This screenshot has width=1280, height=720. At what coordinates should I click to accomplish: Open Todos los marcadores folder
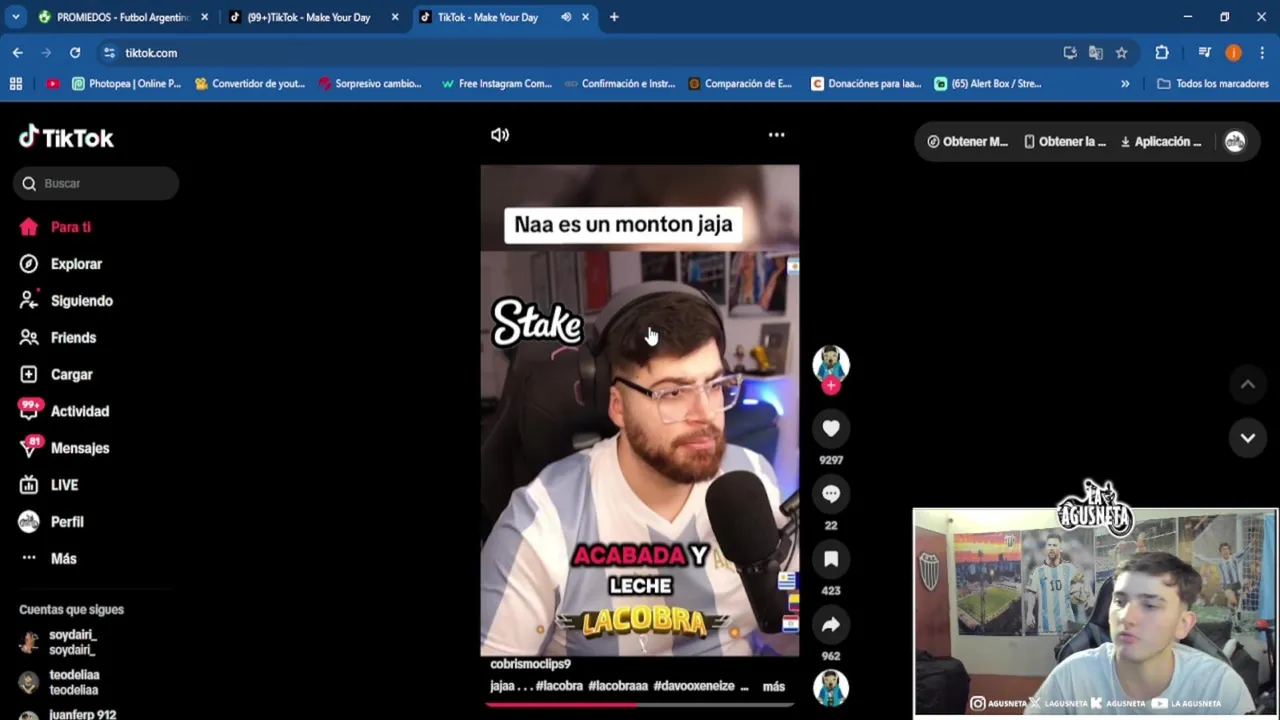pos(1213,84)
